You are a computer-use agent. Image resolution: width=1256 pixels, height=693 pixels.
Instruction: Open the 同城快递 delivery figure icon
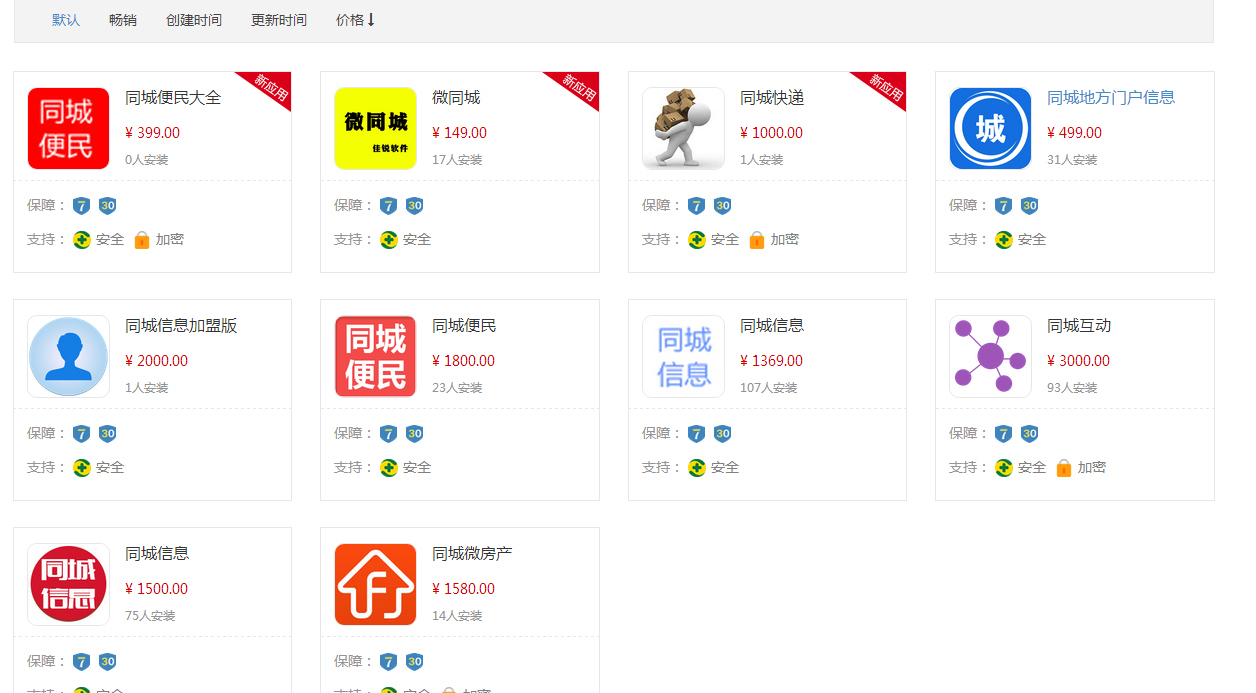coord(683,129)
